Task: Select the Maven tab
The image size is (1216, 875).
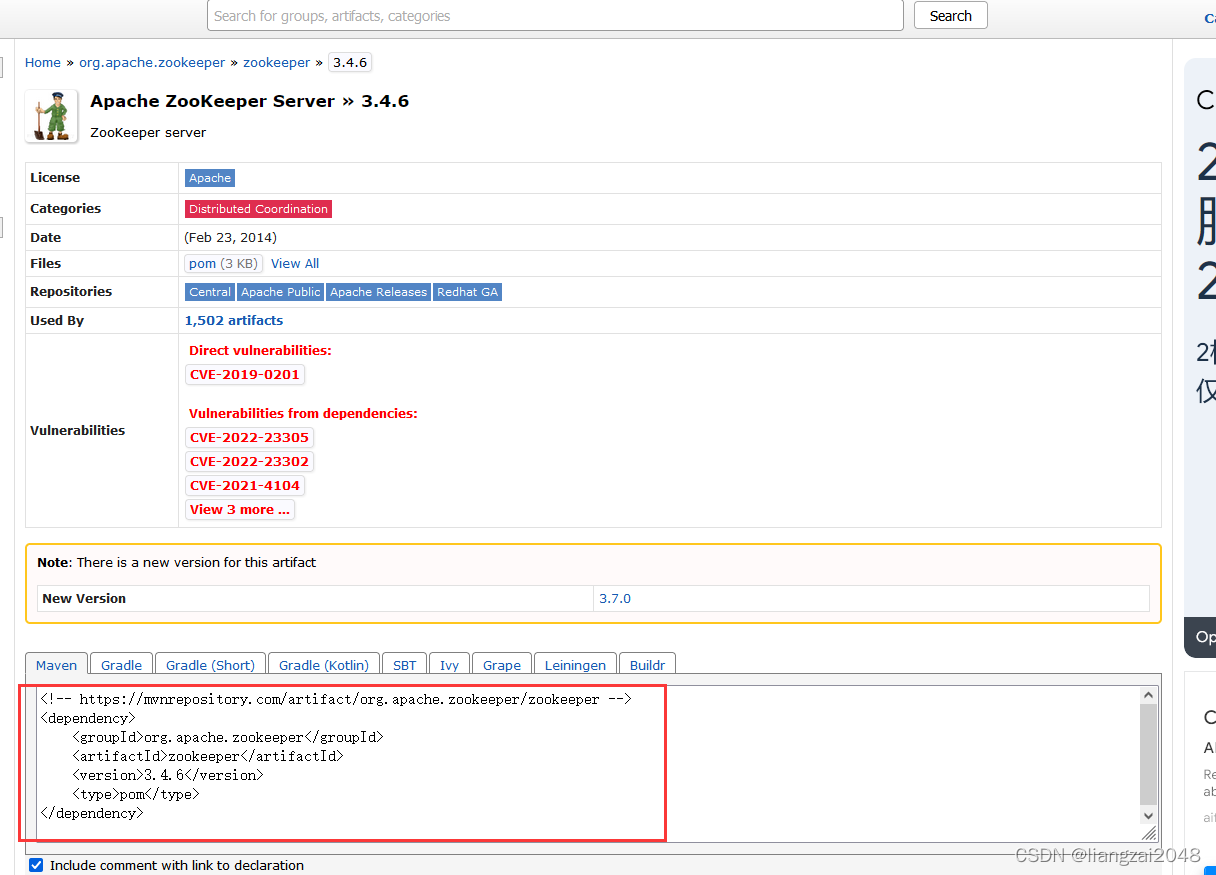Action: pyautogui.click(x=56, y=664)
